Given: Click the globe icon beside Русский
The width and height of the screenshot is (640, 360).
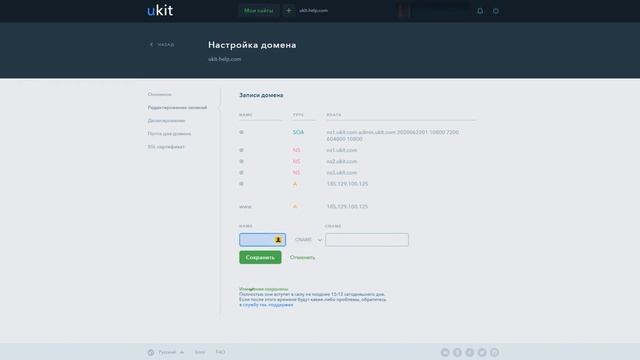Looking at the screenshot, I should pos(151,352).
